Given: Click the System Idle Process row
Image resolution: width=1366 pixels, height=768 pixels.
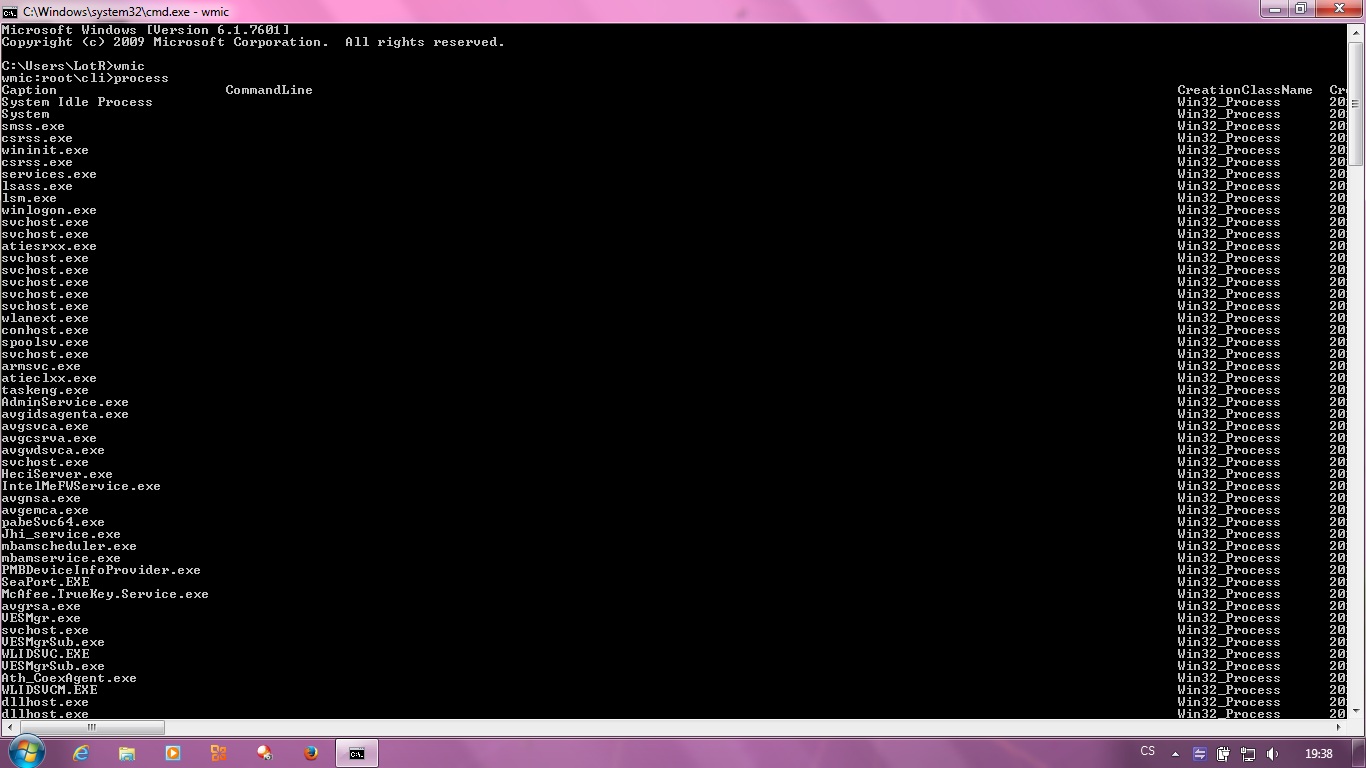Looking at the screenshot, I should tap(77, 102).
